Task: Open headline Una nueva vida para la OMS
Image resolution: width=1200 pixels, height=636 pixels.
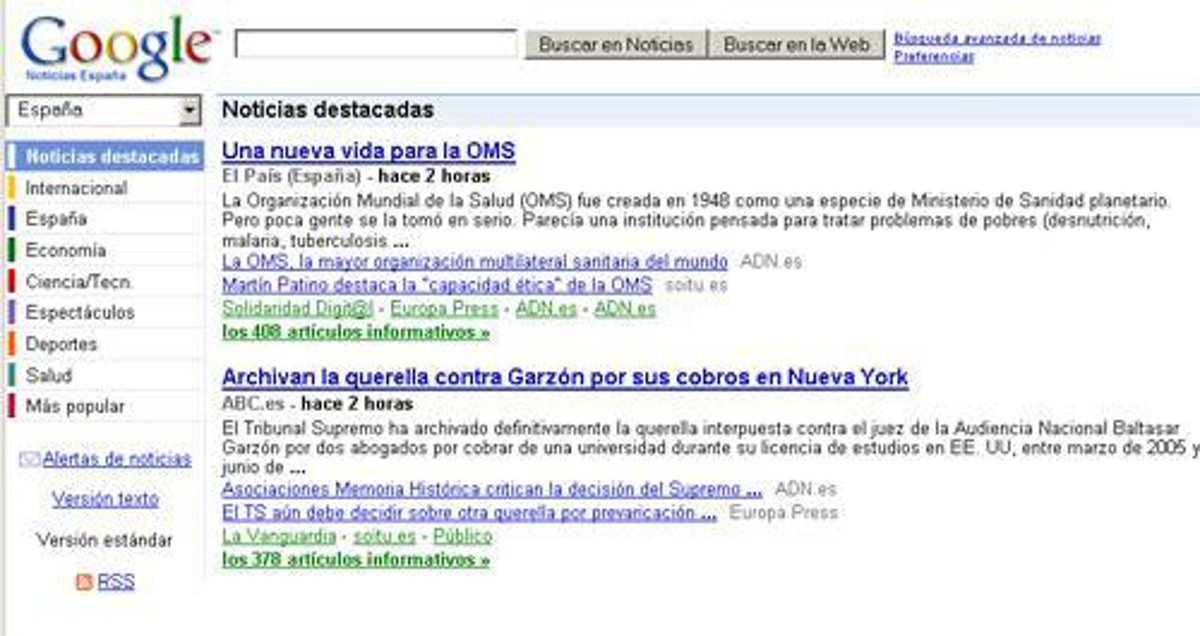Action: click(x=368, y=151)
